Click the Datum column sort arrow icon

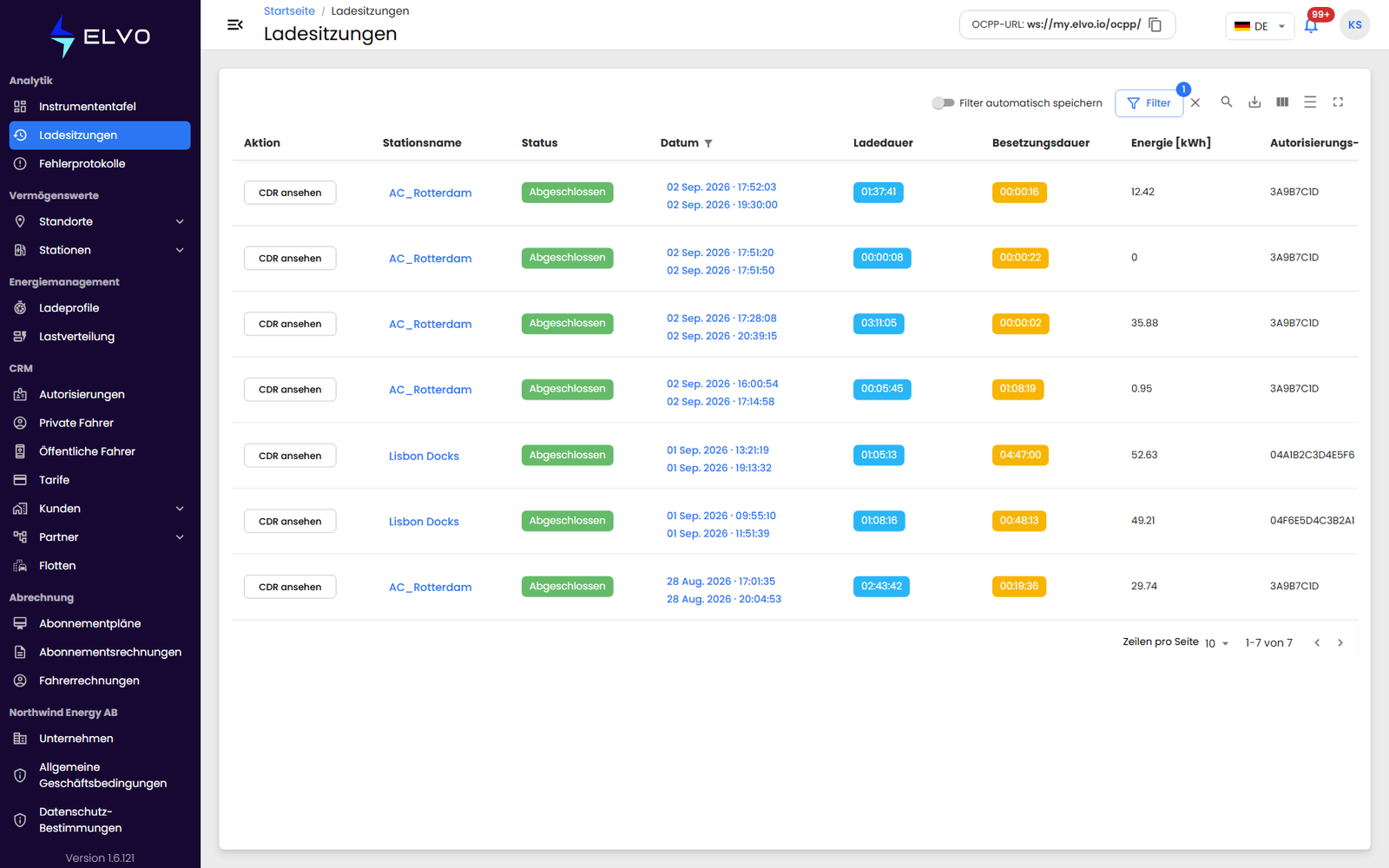pos(708,143)
